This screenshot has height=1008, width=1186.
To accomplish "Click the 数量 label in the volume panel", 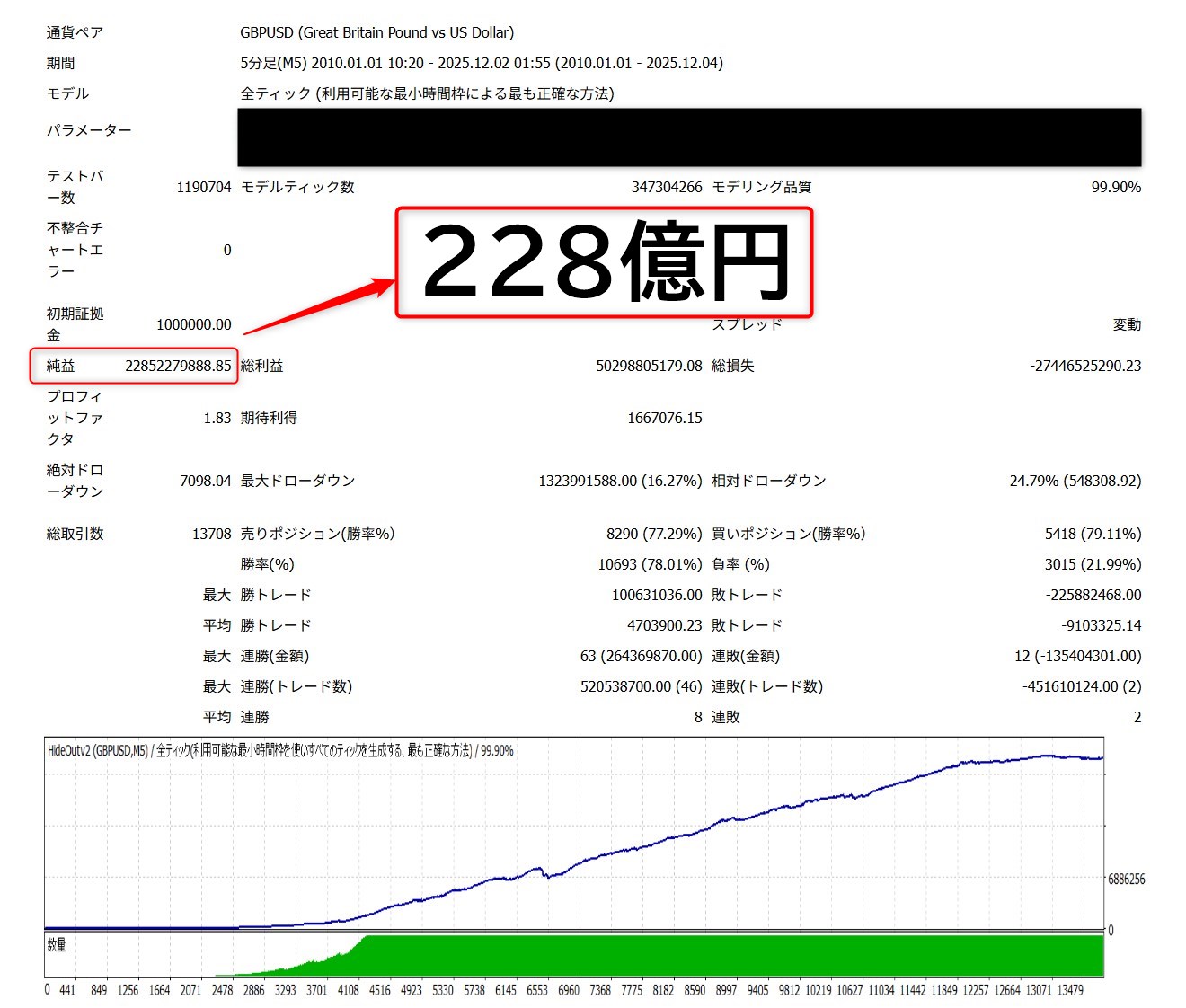I will click(57, 944).
